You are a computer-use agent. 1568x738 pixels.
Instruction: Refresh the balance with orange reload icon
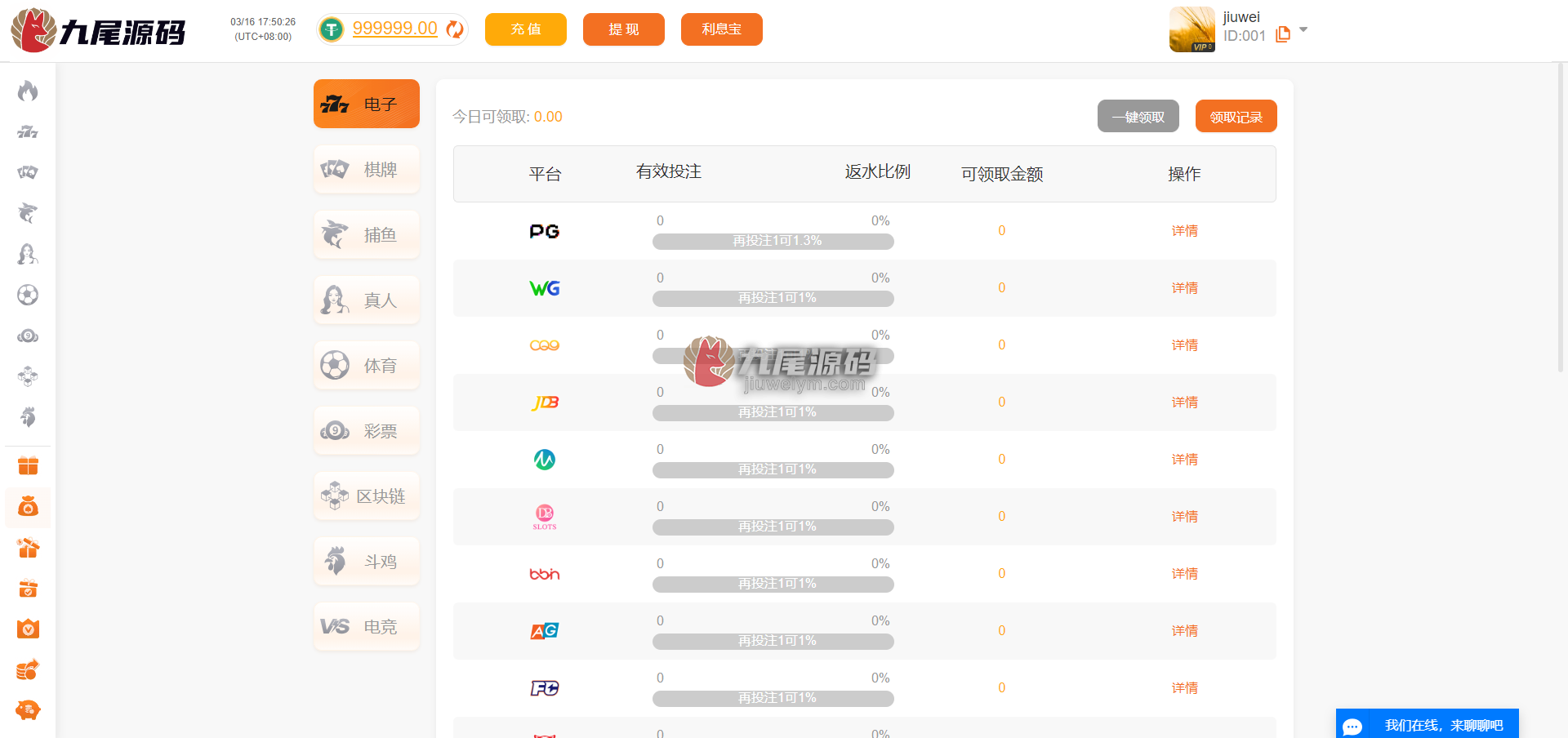tap(455, 29)
